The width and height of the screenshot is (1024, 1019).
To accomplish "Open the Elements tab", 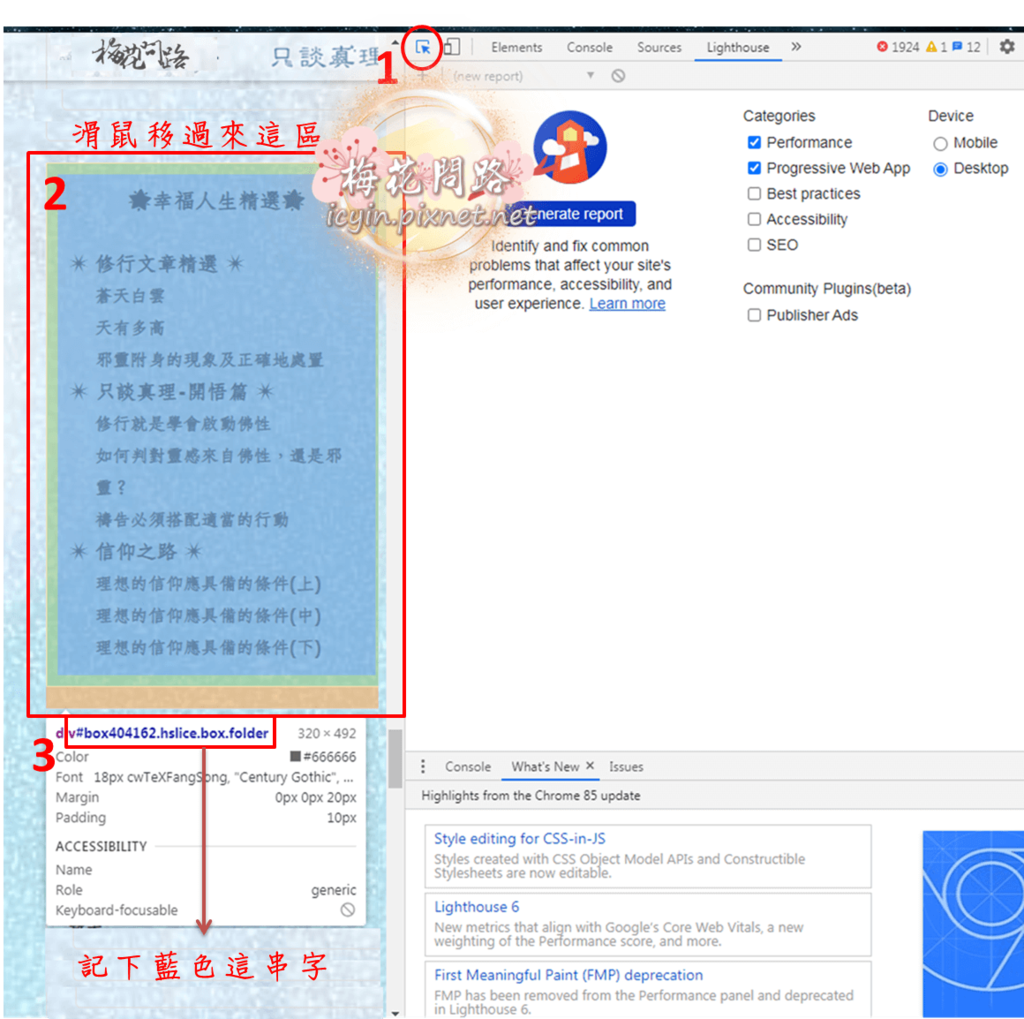I will pyautogui.click(x=517, y=47).
